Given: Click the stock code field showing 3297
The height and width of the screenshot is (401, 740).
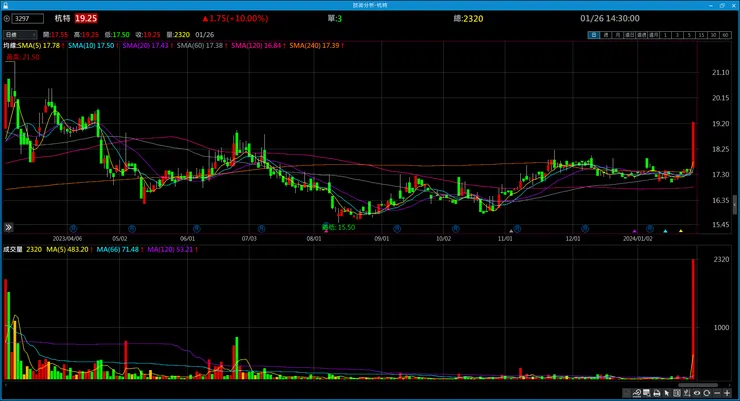Looking at the screenshot, I should pos(28,19).
